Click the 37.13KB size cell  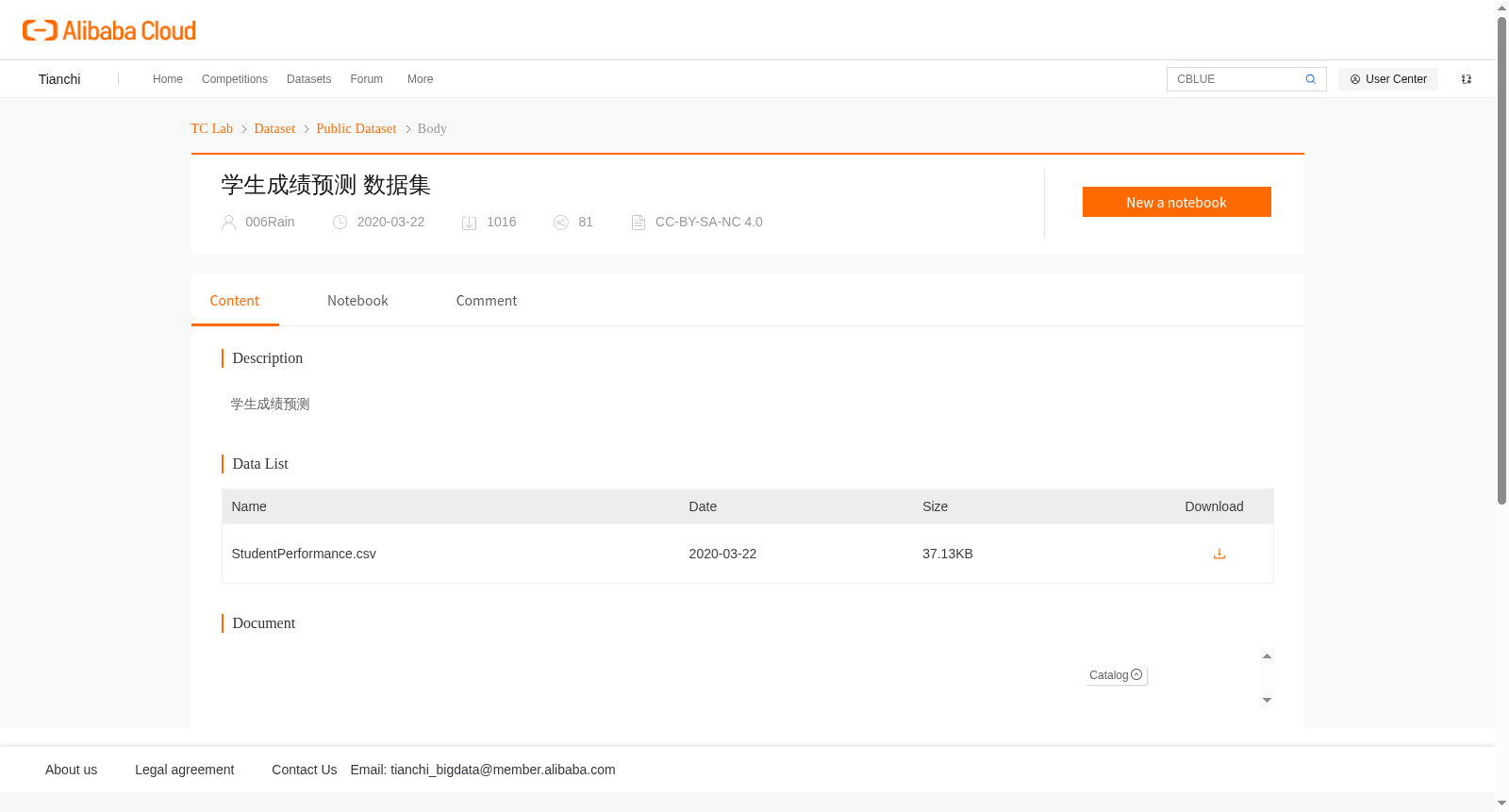947,554
